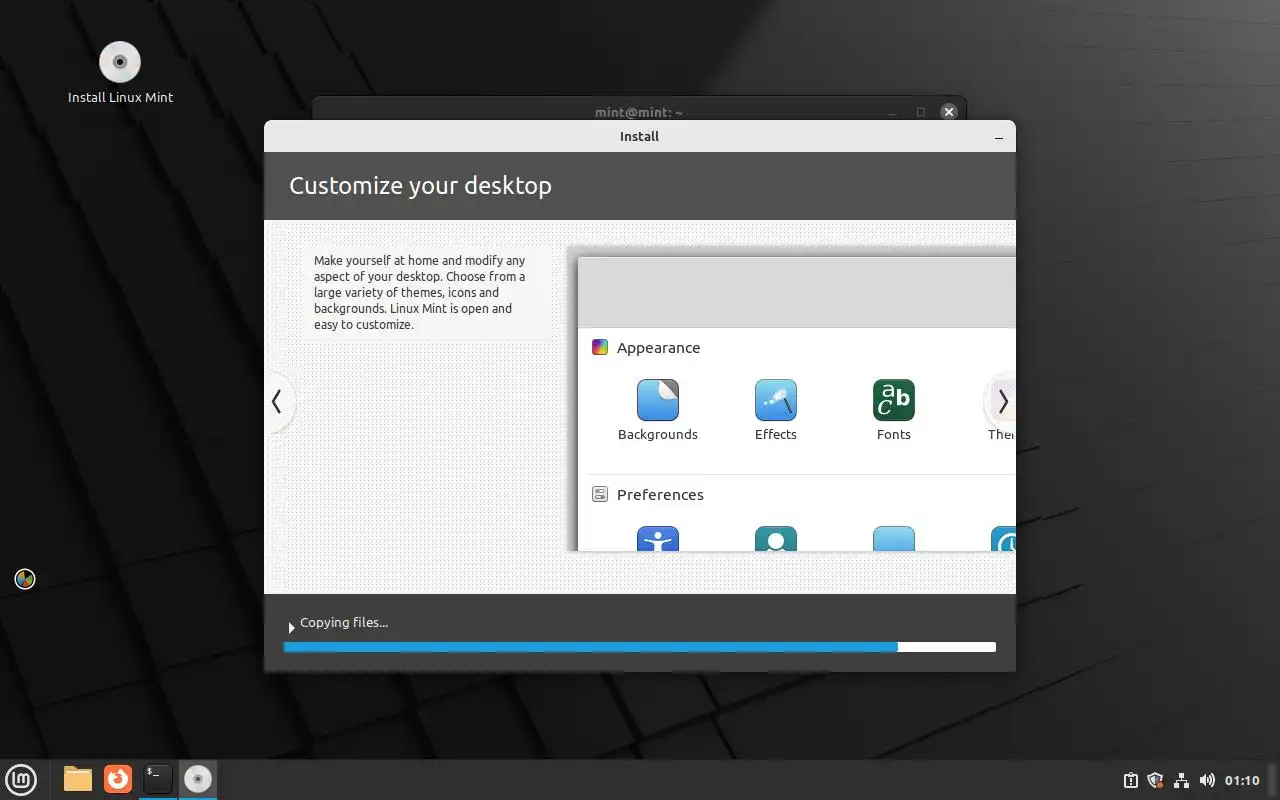Click the "Install" window title text
1280x800 pixels.
click(x=639, y=136)
